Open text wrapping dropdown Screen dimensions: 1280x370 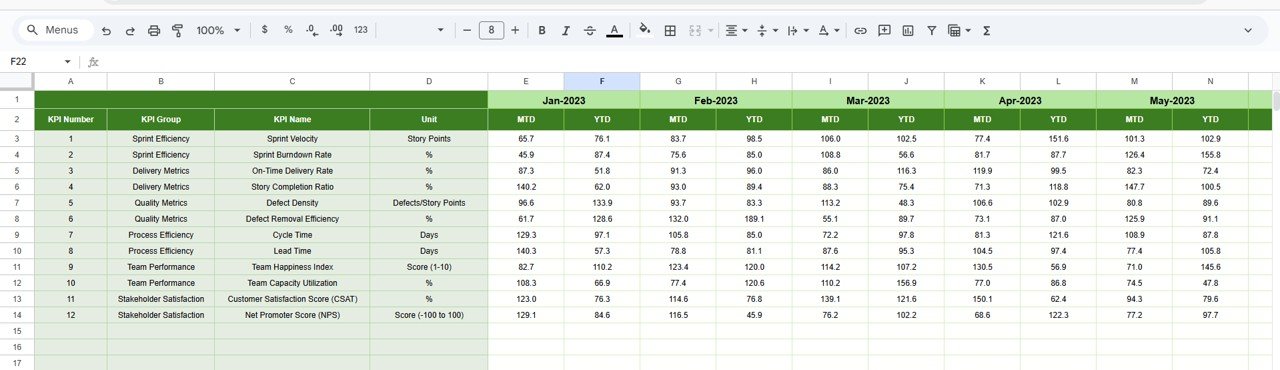tap(797, 31)
